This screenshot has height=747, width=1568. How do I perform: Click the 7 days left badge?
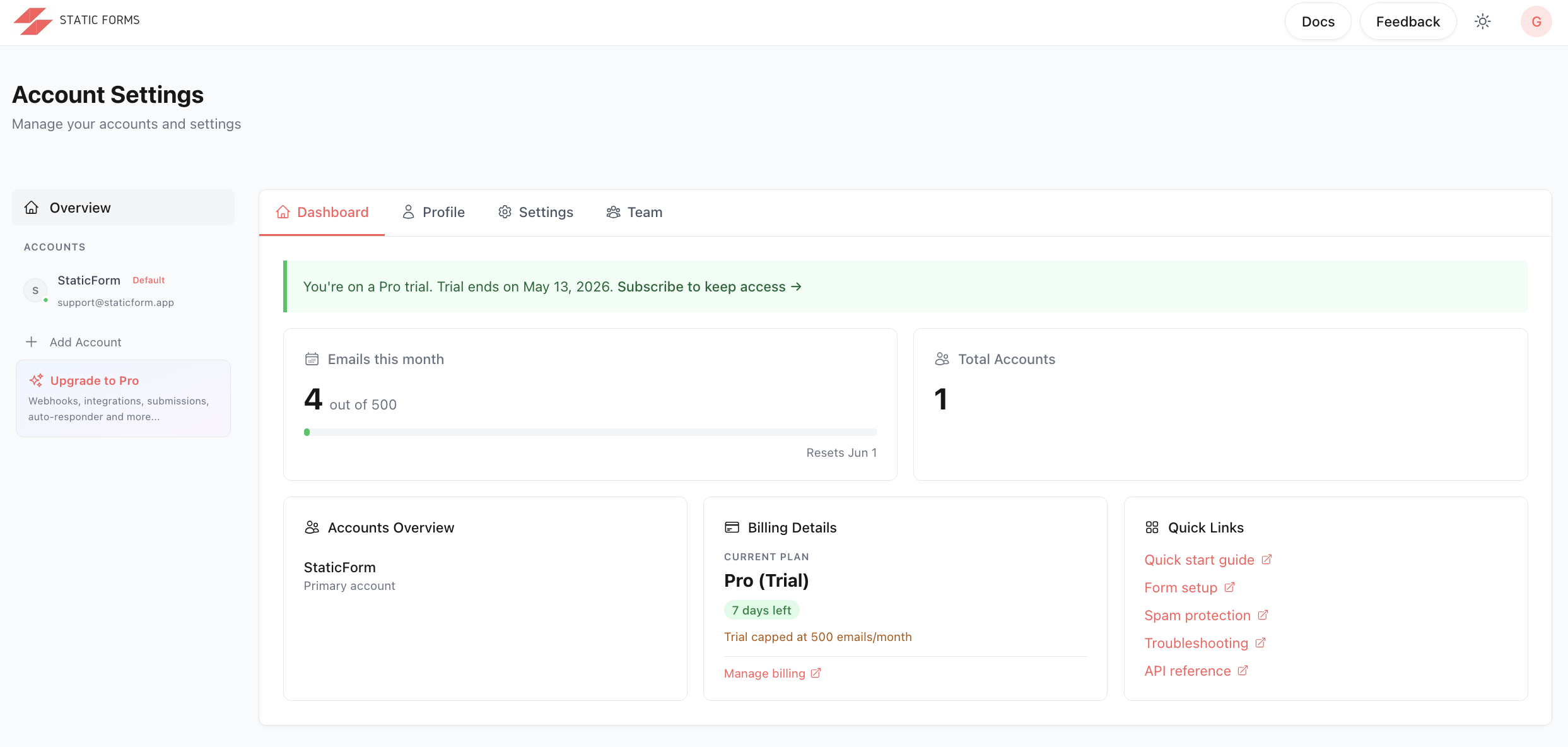coord(761,610)
